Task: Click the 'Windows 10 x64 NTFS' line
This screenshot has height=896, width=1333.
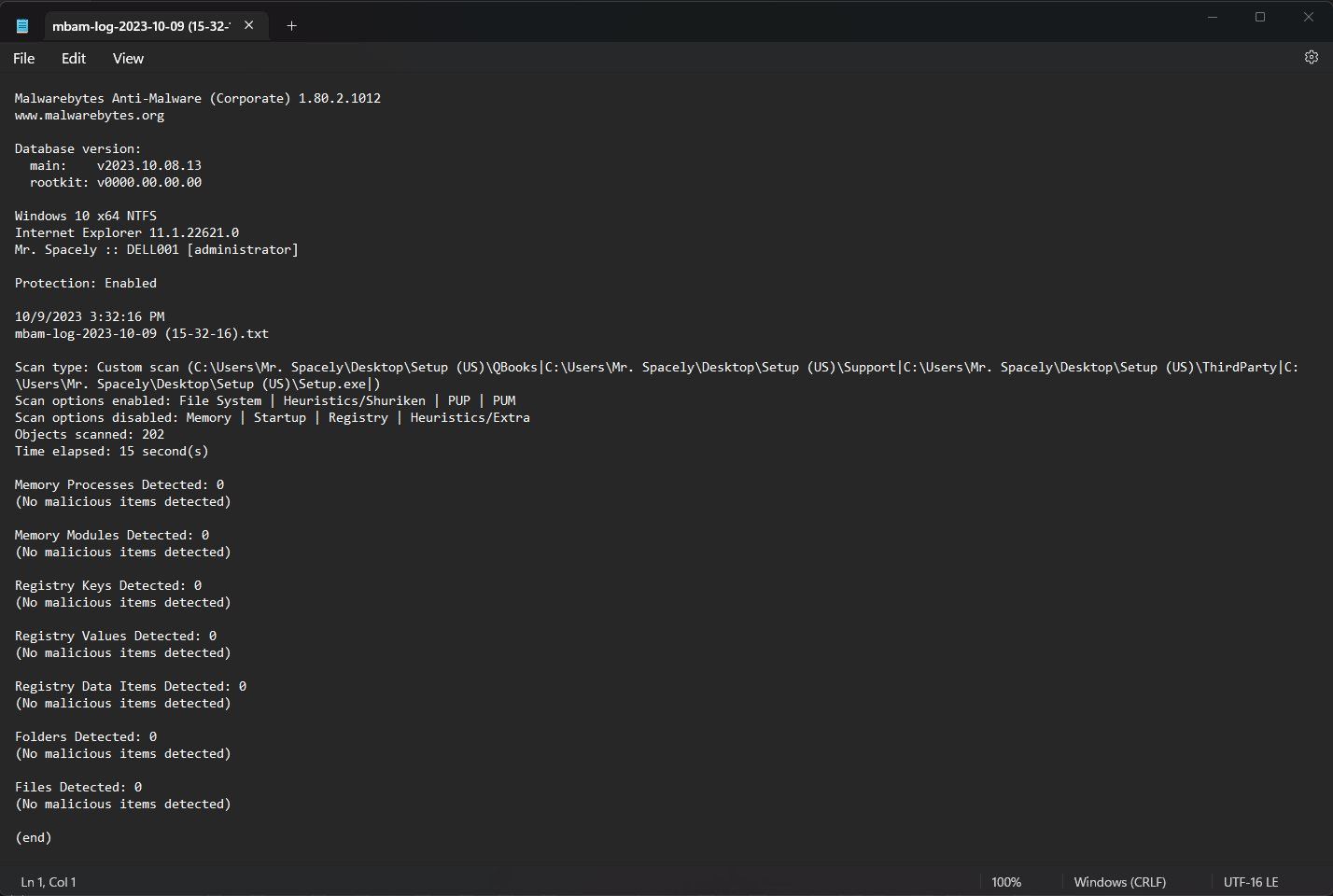Action: 86,216
